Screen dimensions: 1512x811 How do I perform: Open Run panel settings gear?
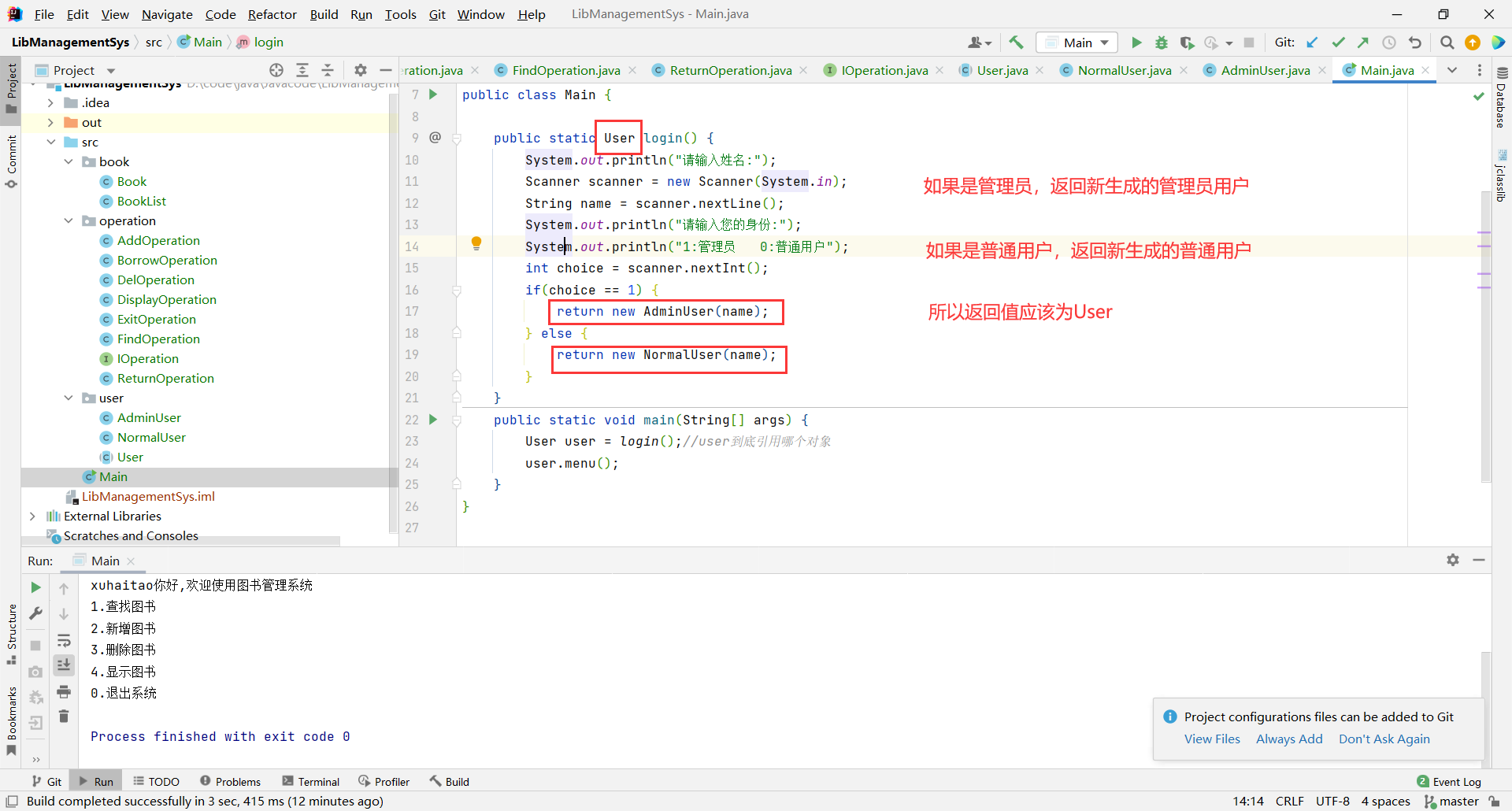point(1453,560)
